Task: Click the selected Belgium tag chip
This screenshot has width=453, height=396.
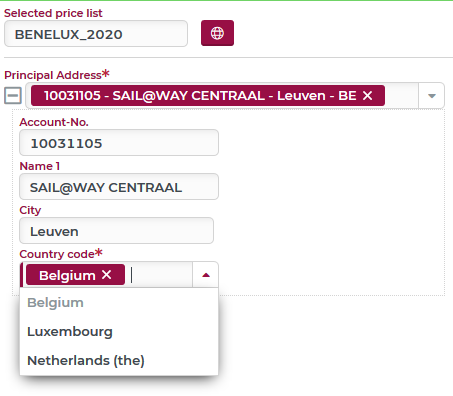Action: 67,275
